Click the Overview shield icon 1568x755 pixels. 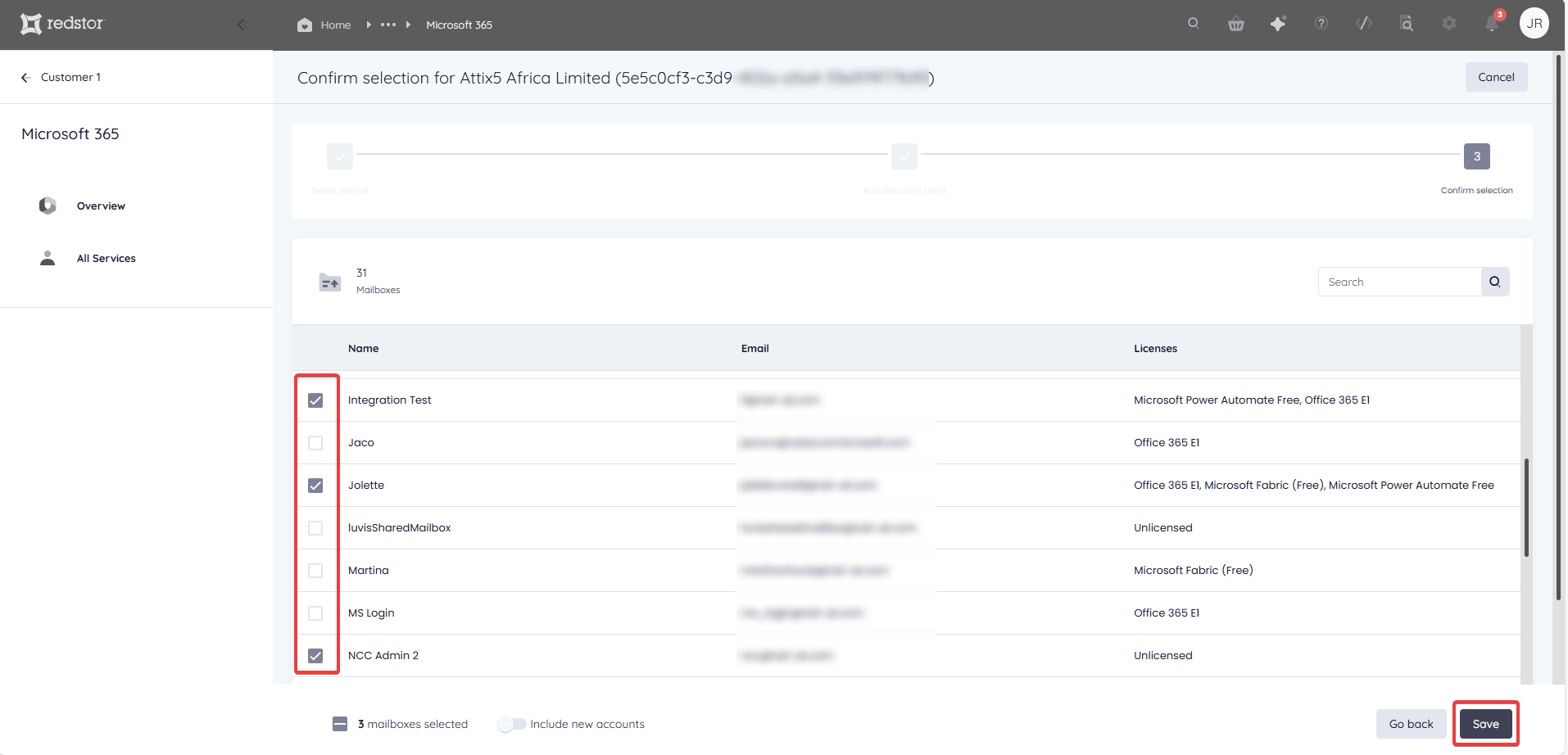(48, 206)
